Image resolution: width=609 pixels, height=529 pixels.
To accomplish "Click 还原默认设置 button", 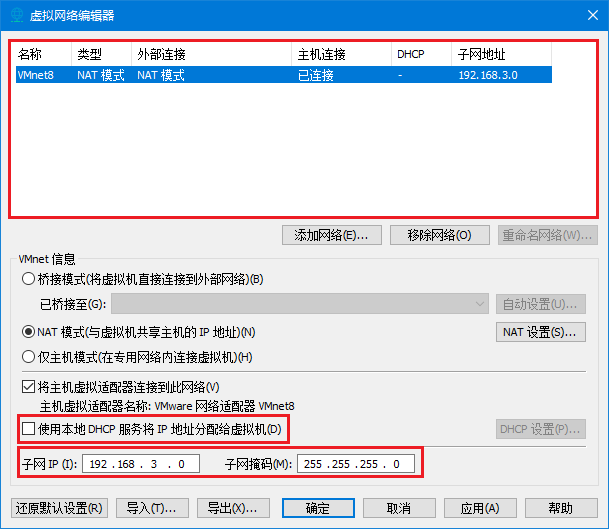I will [x=59, y=507].
